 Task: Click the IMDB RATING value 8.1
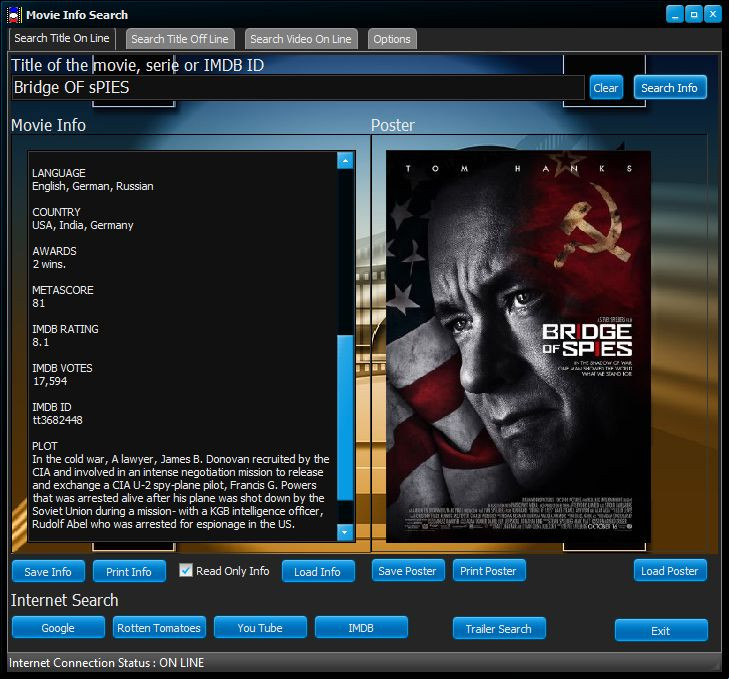40,342
